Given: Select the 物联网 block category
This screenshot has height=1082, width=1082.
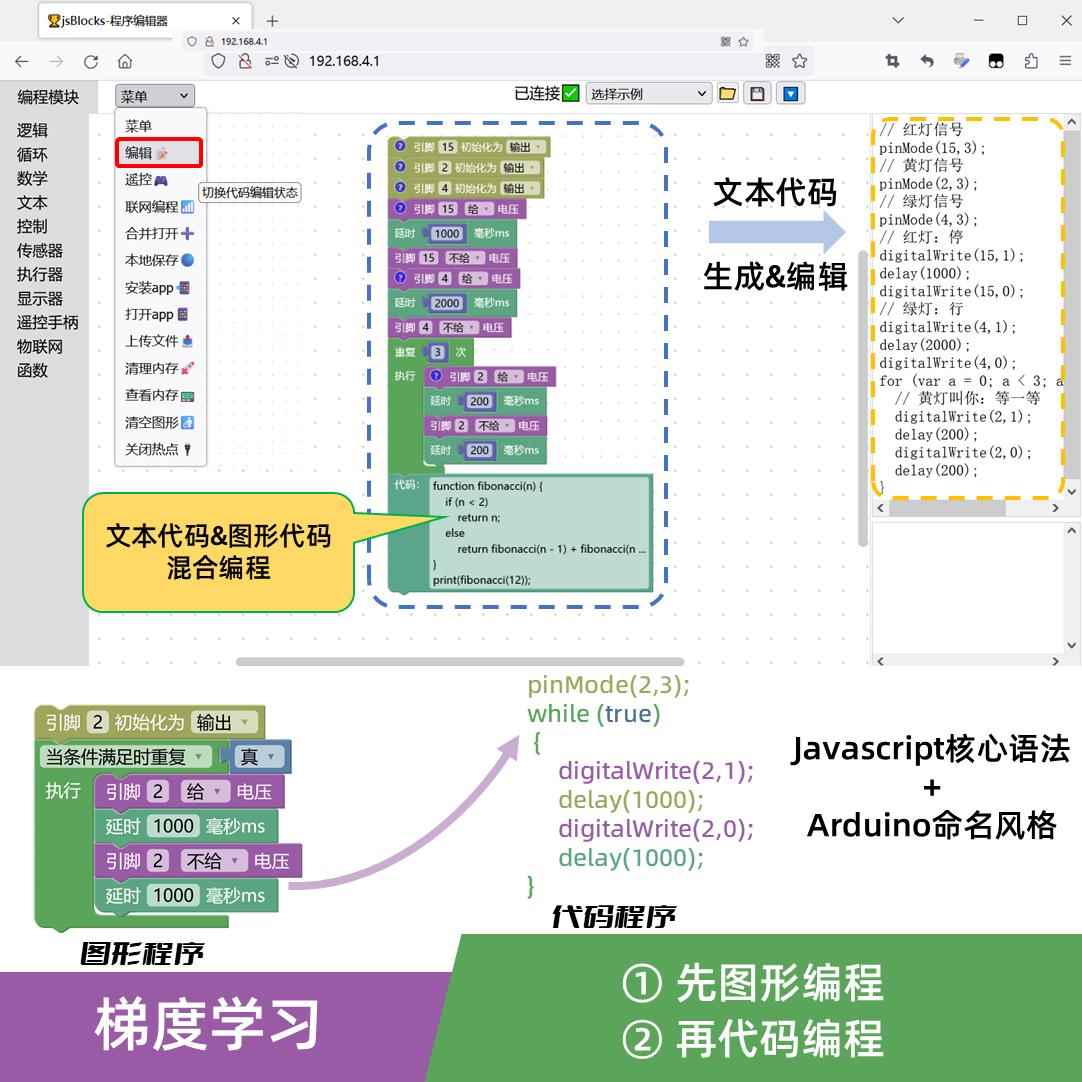Looking at the screenshot, I should coord(38,347).
